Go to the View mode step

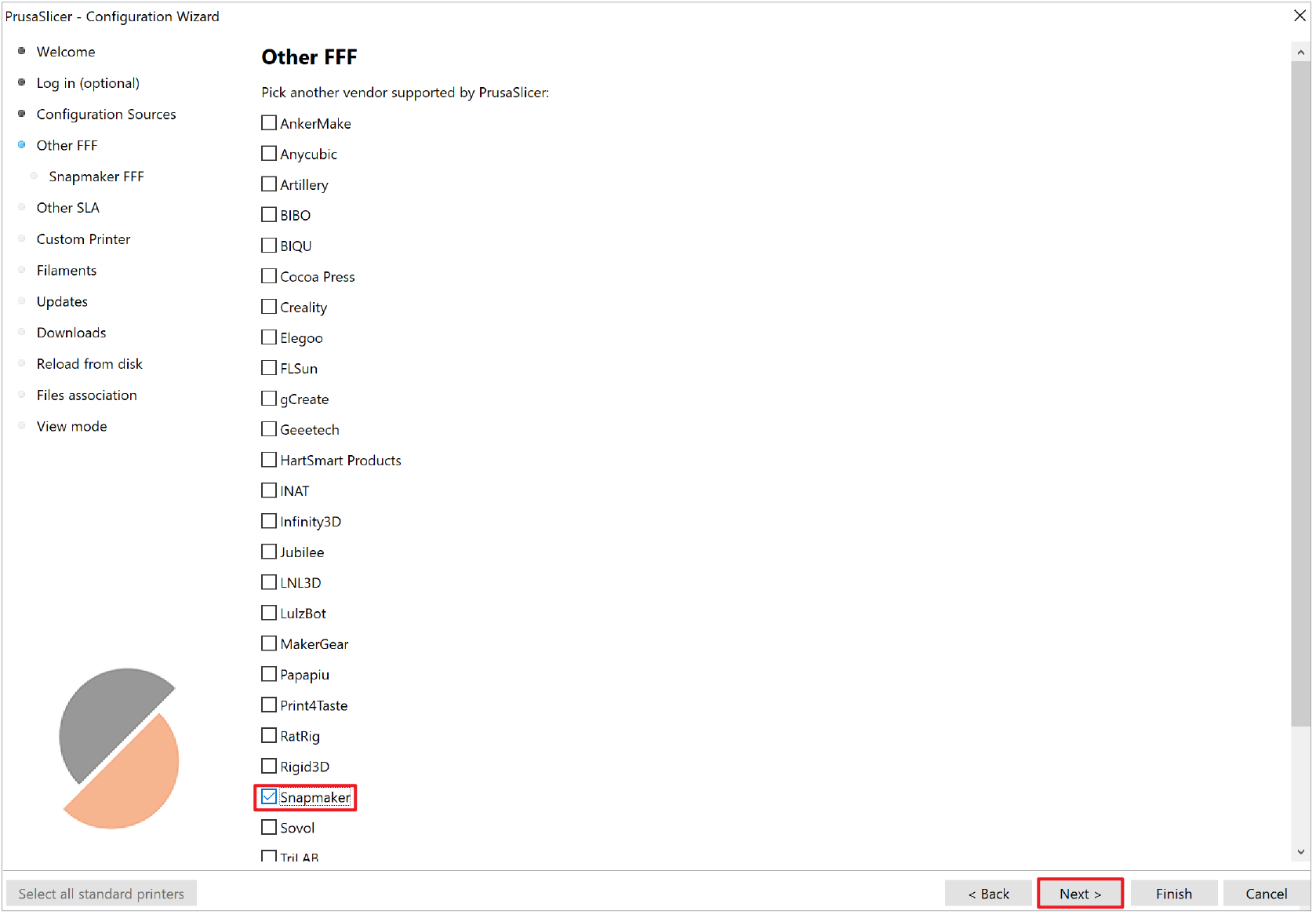(71, 427)
